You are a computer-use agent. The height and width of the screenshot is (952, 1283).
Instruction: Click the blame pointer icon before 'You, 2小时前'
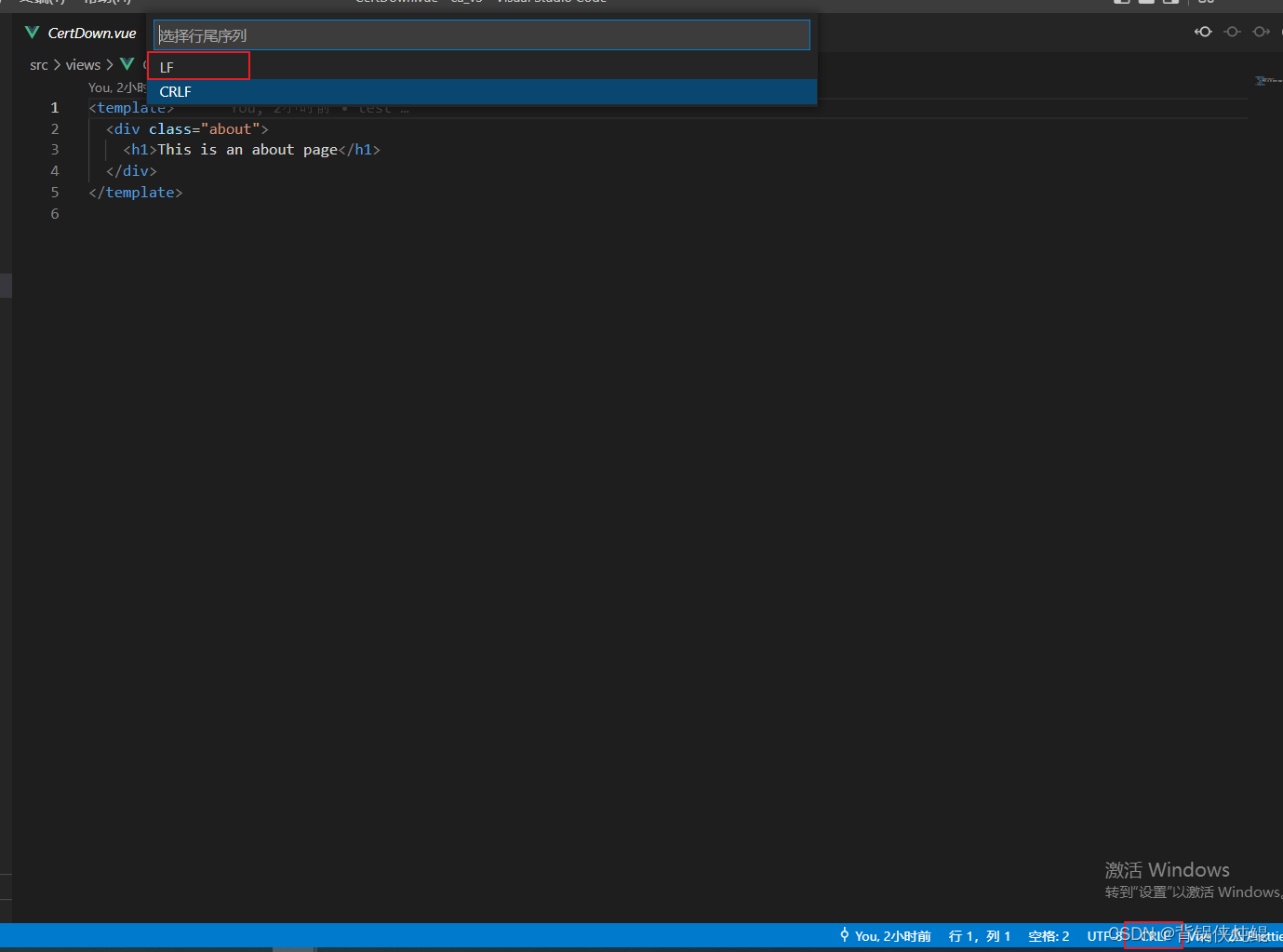tap(845, 935)
